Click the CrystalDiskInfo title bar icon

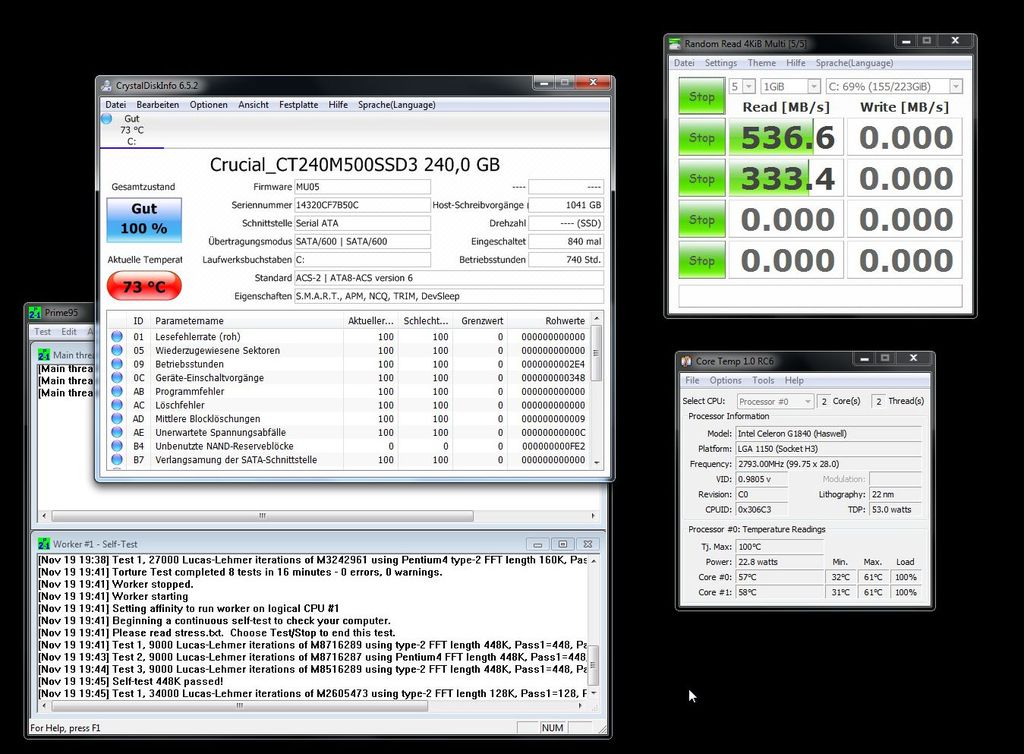tap(106, 86)
